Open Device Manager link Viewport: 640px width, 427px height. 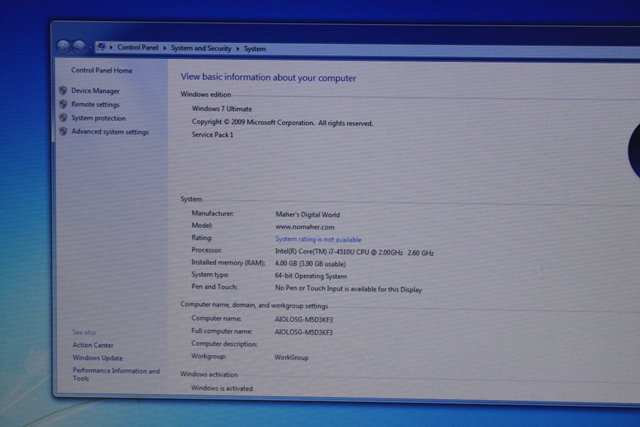tap(95, 91)
